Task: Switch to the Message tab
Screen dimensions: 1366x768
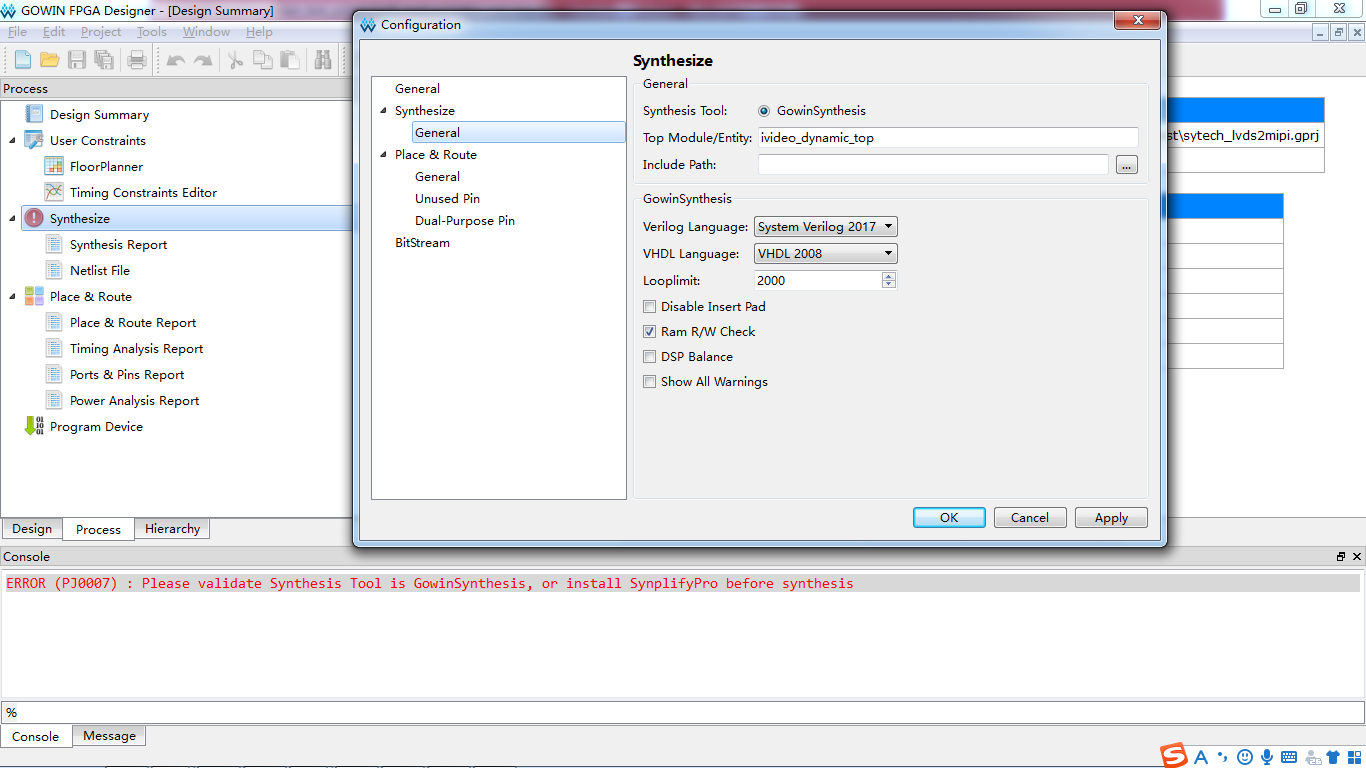Action: (109, 736)
